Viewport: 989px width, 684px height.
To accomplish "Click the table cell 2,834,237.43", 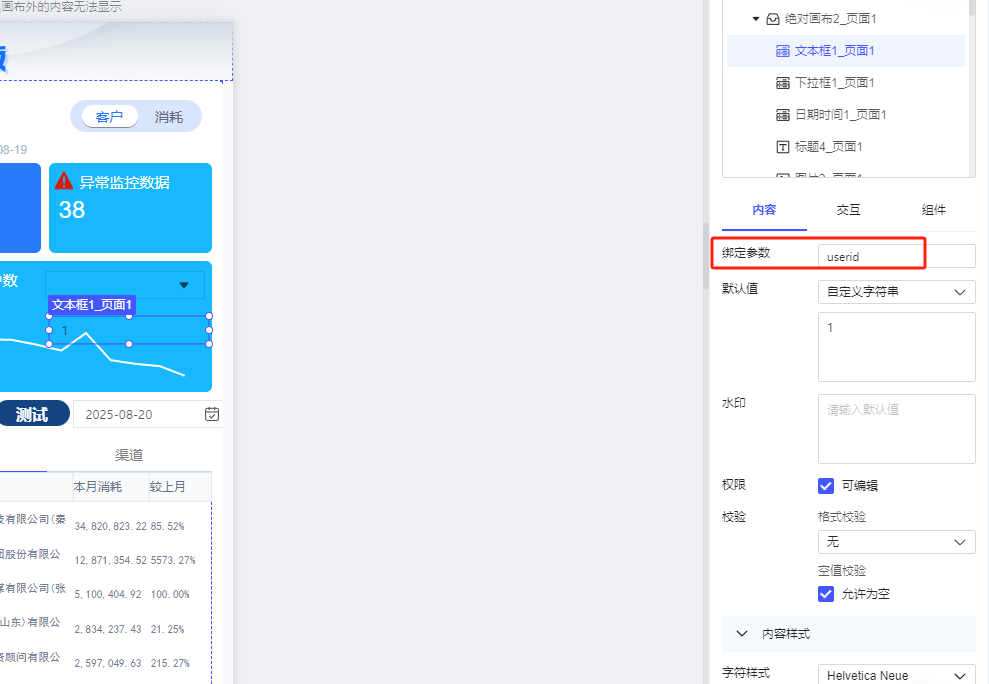I will click(108, 629).
